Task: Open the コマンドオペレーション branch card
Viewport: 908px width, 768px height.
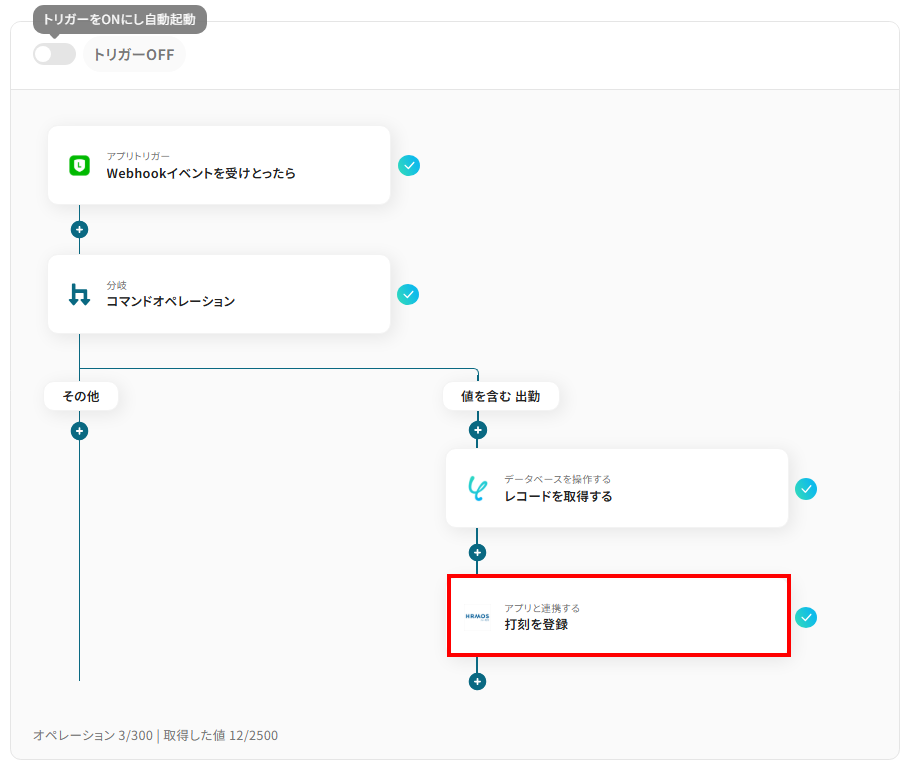Action: [x=219, y=294]
